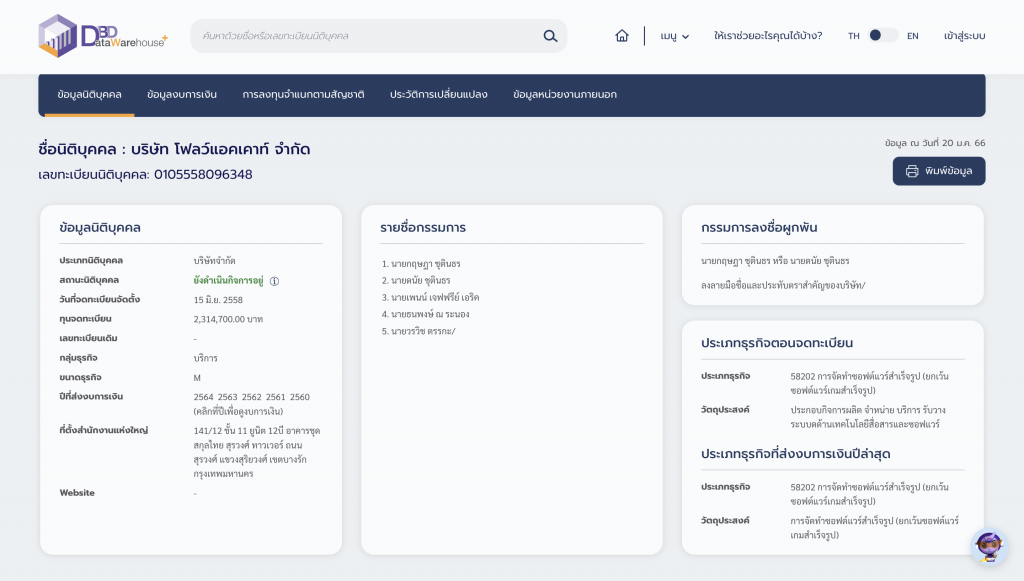Open the ข้อมูลหน่วยงานภายนอก tab
The image size is (1024, 581).
565,95
